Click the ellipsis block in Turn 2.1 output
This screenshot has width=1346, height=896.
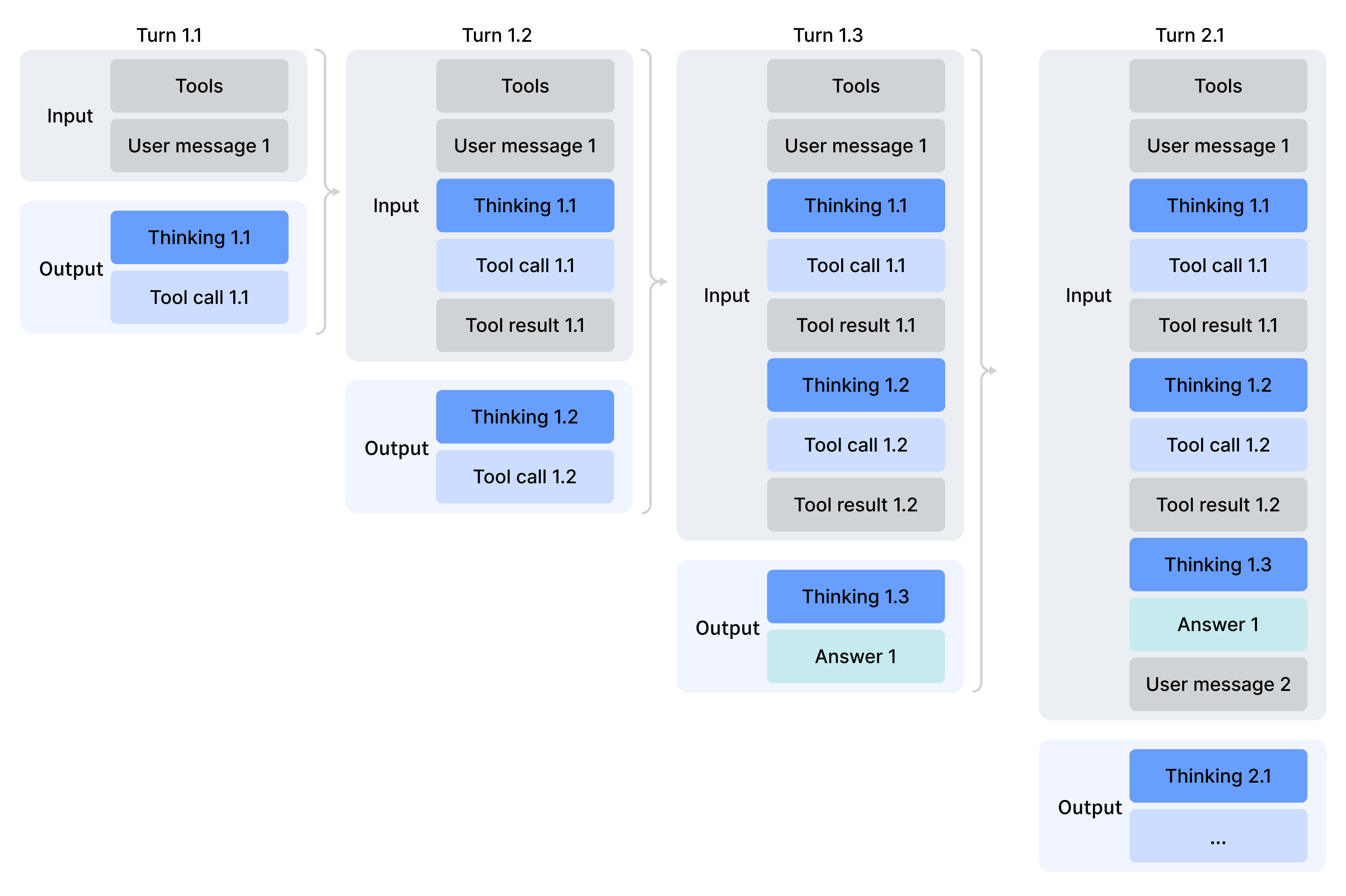1218,836
